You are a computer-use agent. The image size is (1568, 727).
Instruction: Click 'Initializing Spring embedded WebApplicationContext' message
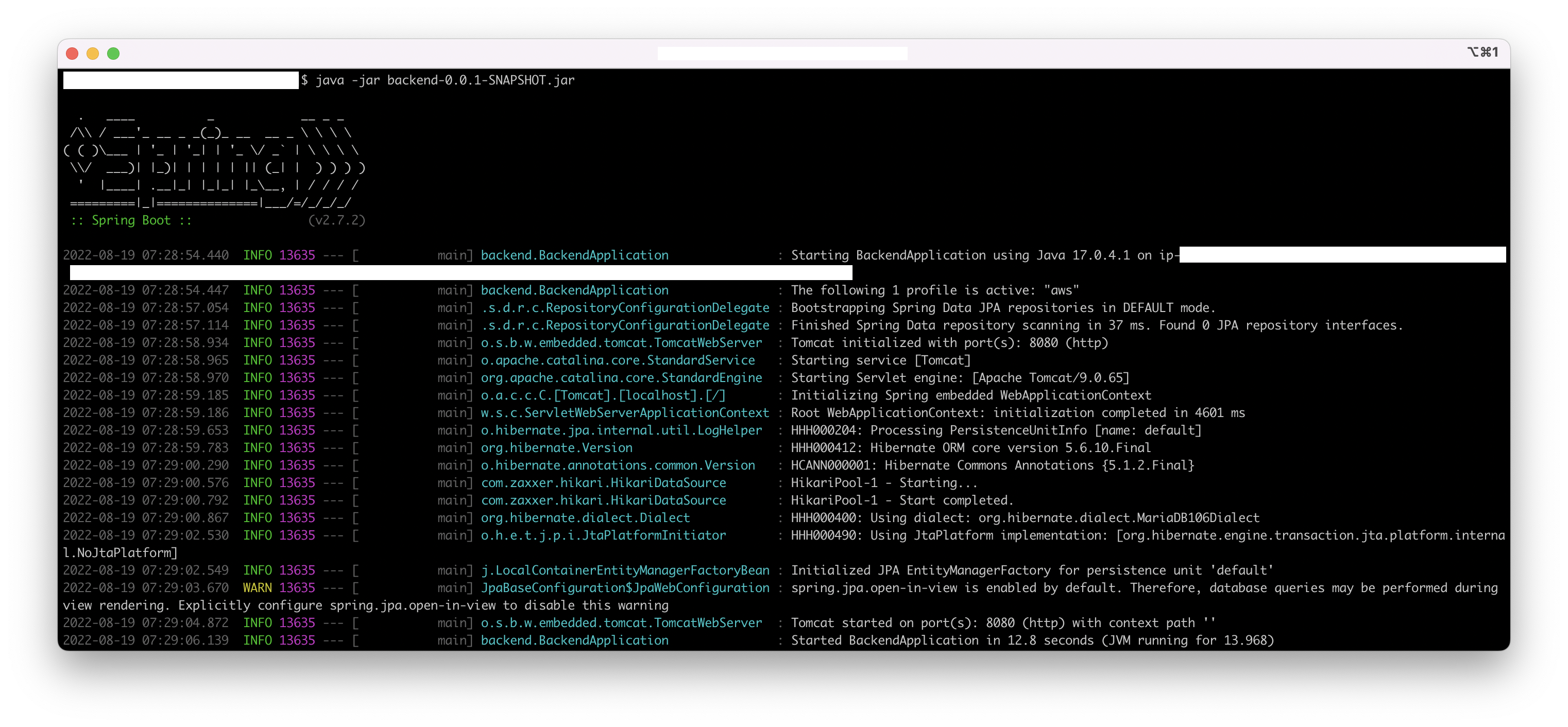(971, 395)
